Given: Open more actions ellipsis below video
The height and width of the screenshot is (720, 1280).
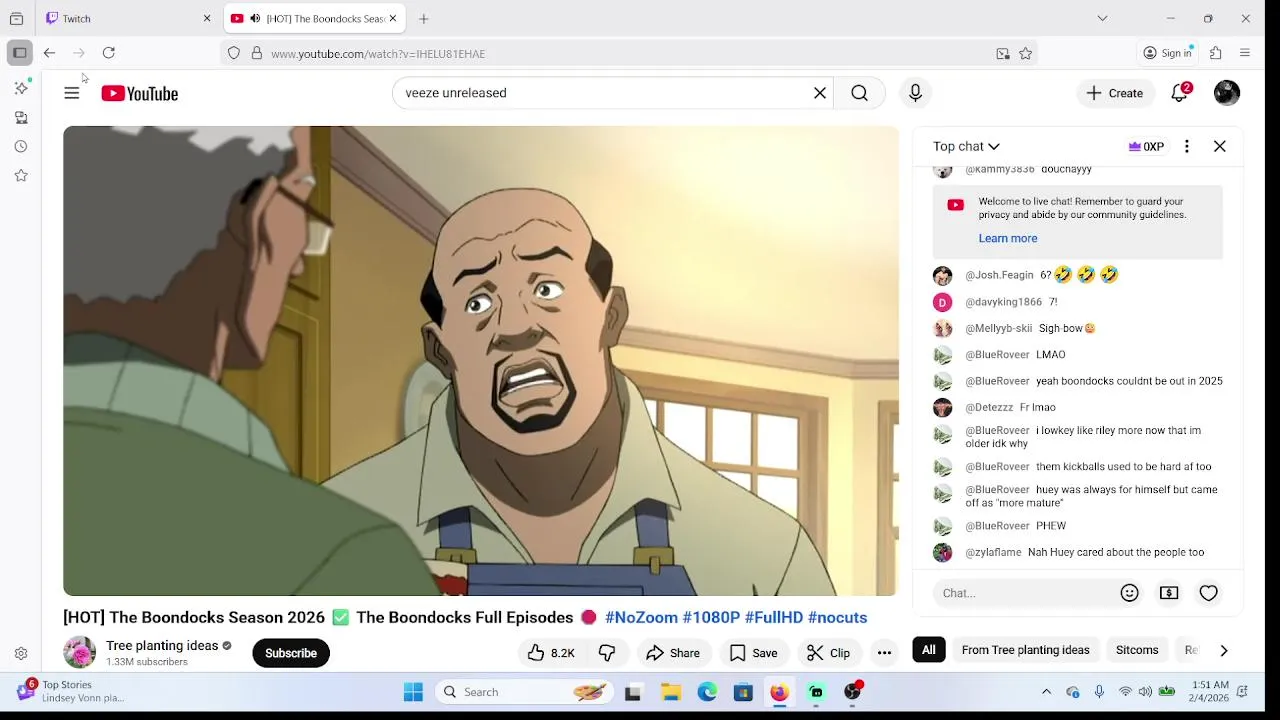Looking at the screenshot, I should 884,653.
